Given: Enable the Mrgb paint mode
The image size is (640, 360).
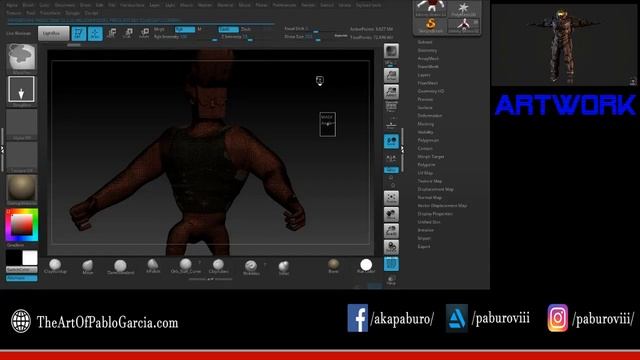Looking at the screenshot, I should point(159,29).
